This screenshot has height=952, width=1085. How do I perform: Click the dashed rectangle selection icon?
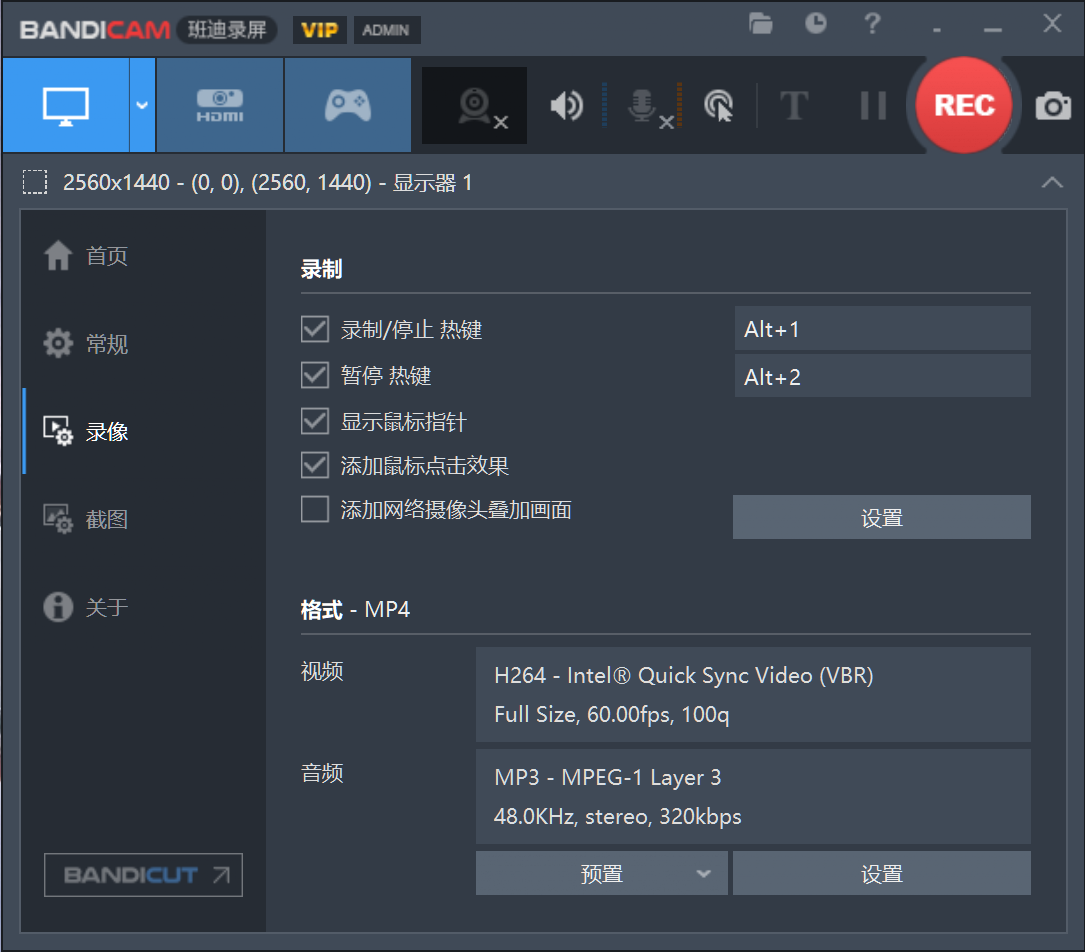[35, 182]
